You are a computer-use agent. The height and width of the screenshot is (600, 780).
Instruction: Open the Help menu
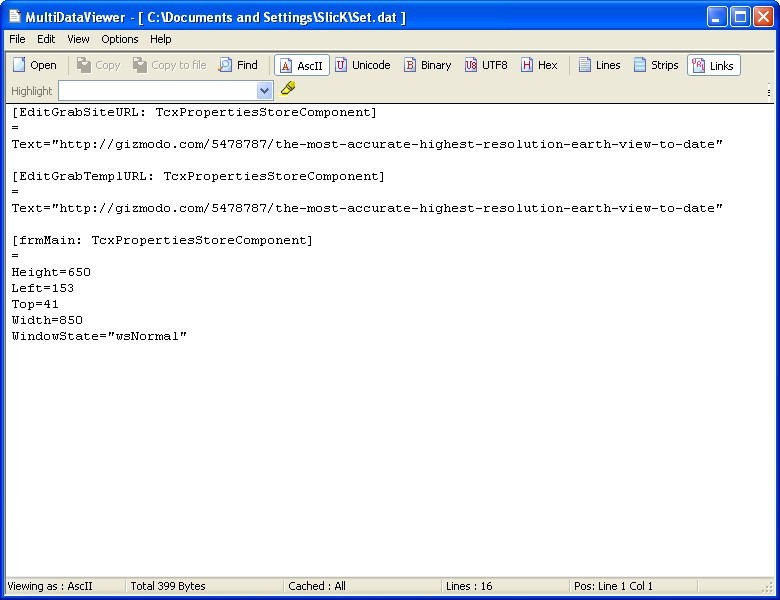[161, 39]
